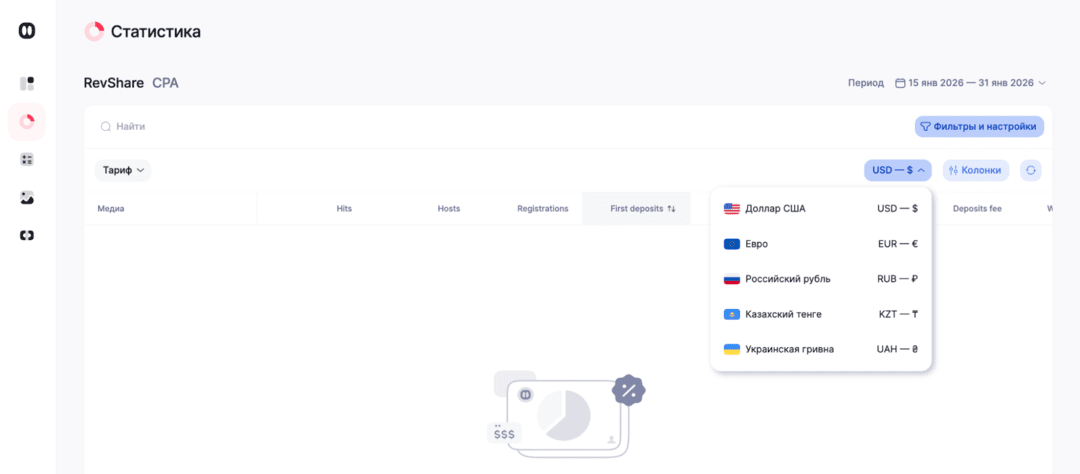
Task: Click the sort arrows on First deposits
Action: 672,209
